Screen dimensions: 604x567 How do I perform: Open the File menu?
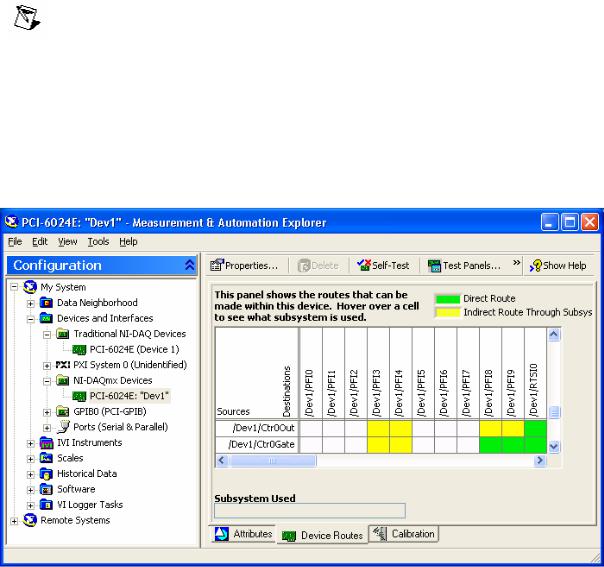[x=15, y=242]
